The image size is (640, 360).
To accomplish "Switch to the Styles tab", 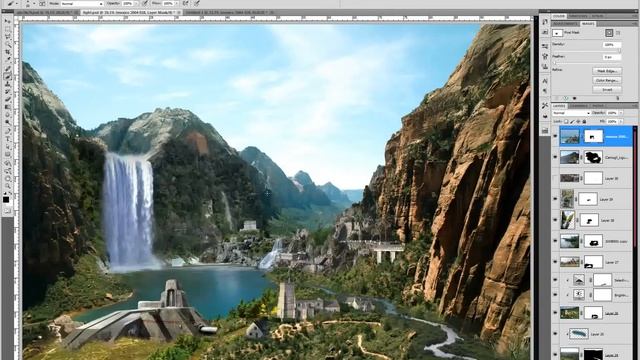I will (x=597, y=16).
